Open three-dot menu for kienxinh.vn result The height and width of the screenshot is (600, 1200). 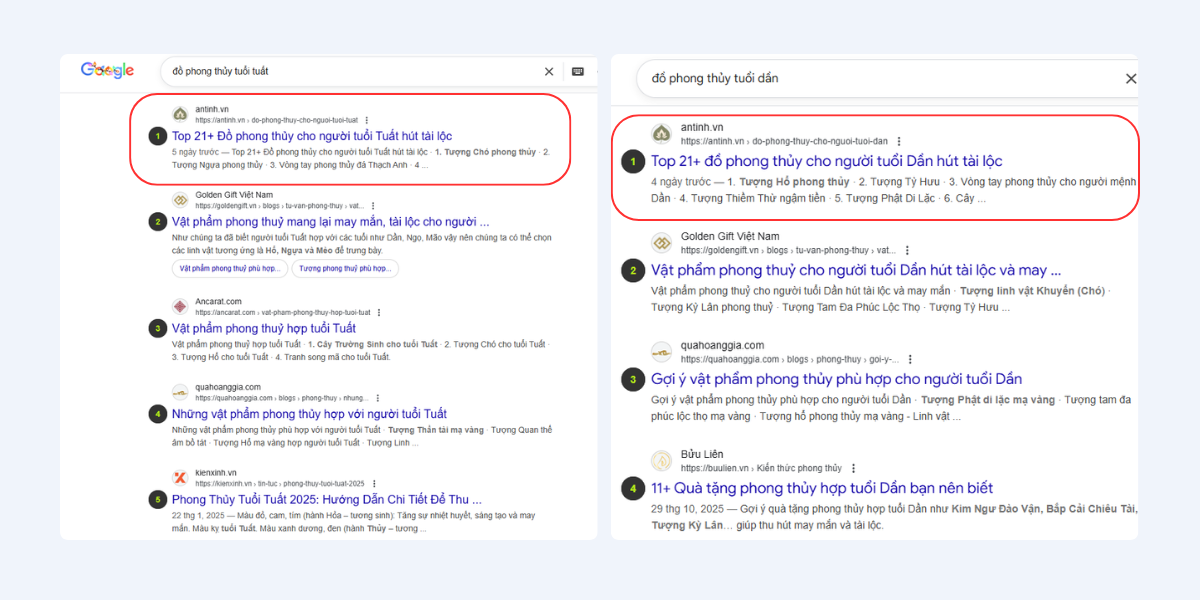(x=375, y=484)
